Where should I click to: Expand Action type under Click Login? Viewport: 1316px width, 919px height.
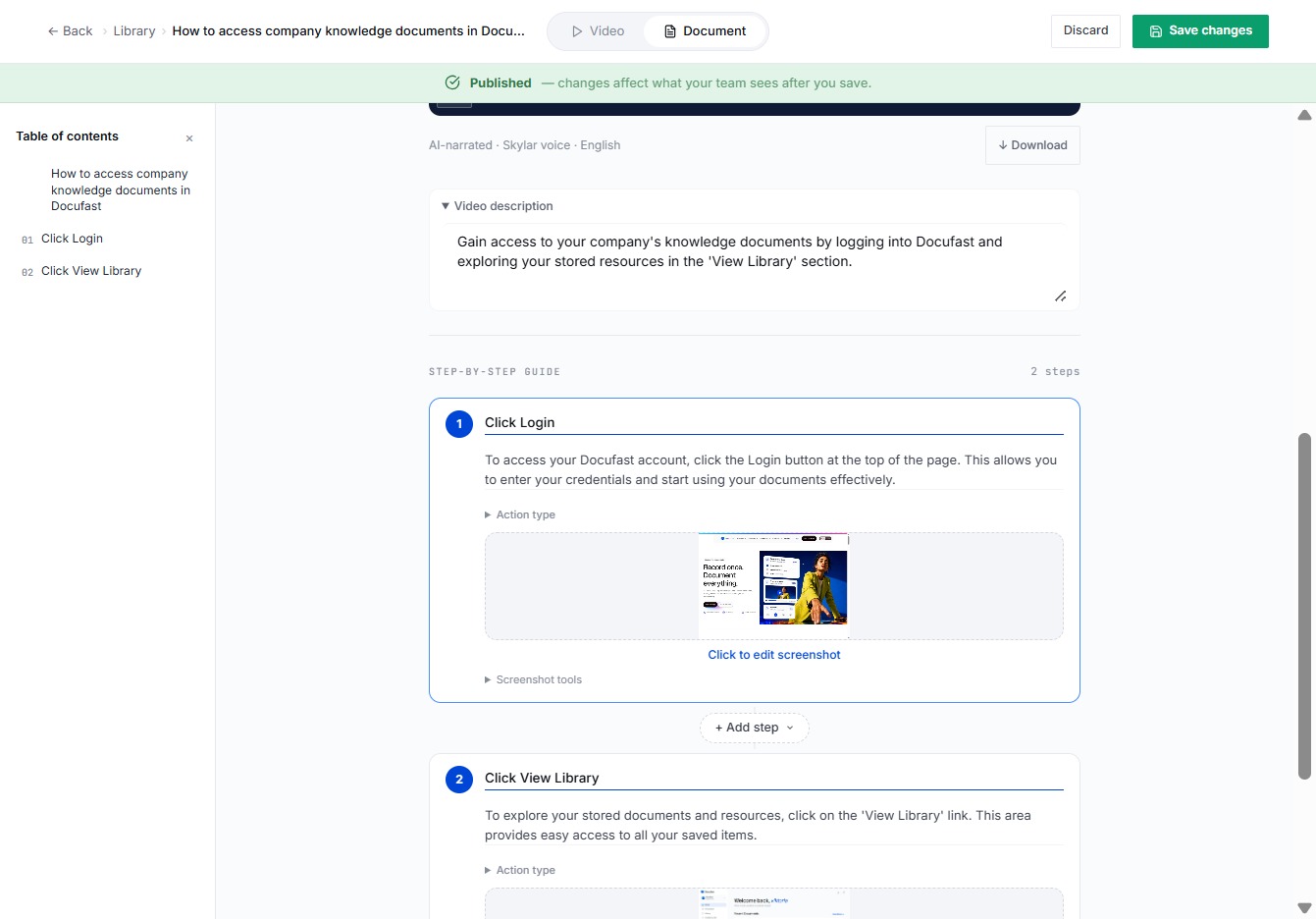(x=520, y=514)
